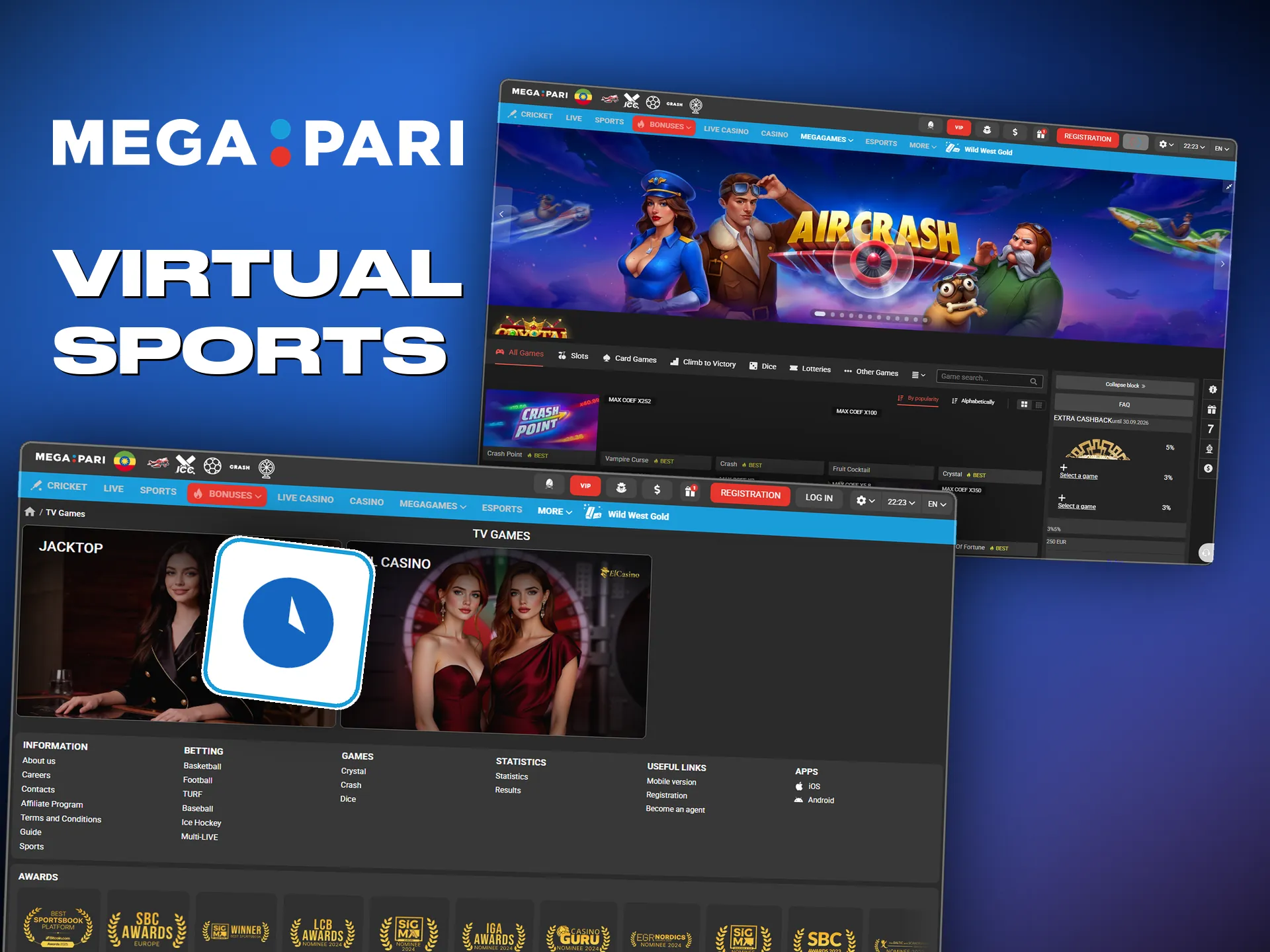Open 22:23 time dropdown in front window

click(902, 502)
